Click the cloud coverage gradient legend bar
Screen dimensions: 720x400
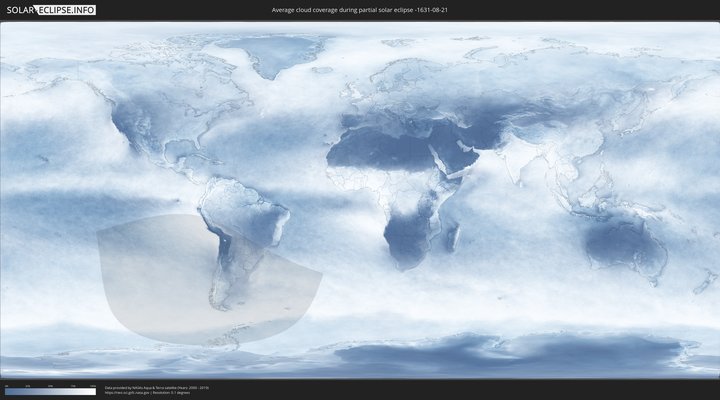50,392
